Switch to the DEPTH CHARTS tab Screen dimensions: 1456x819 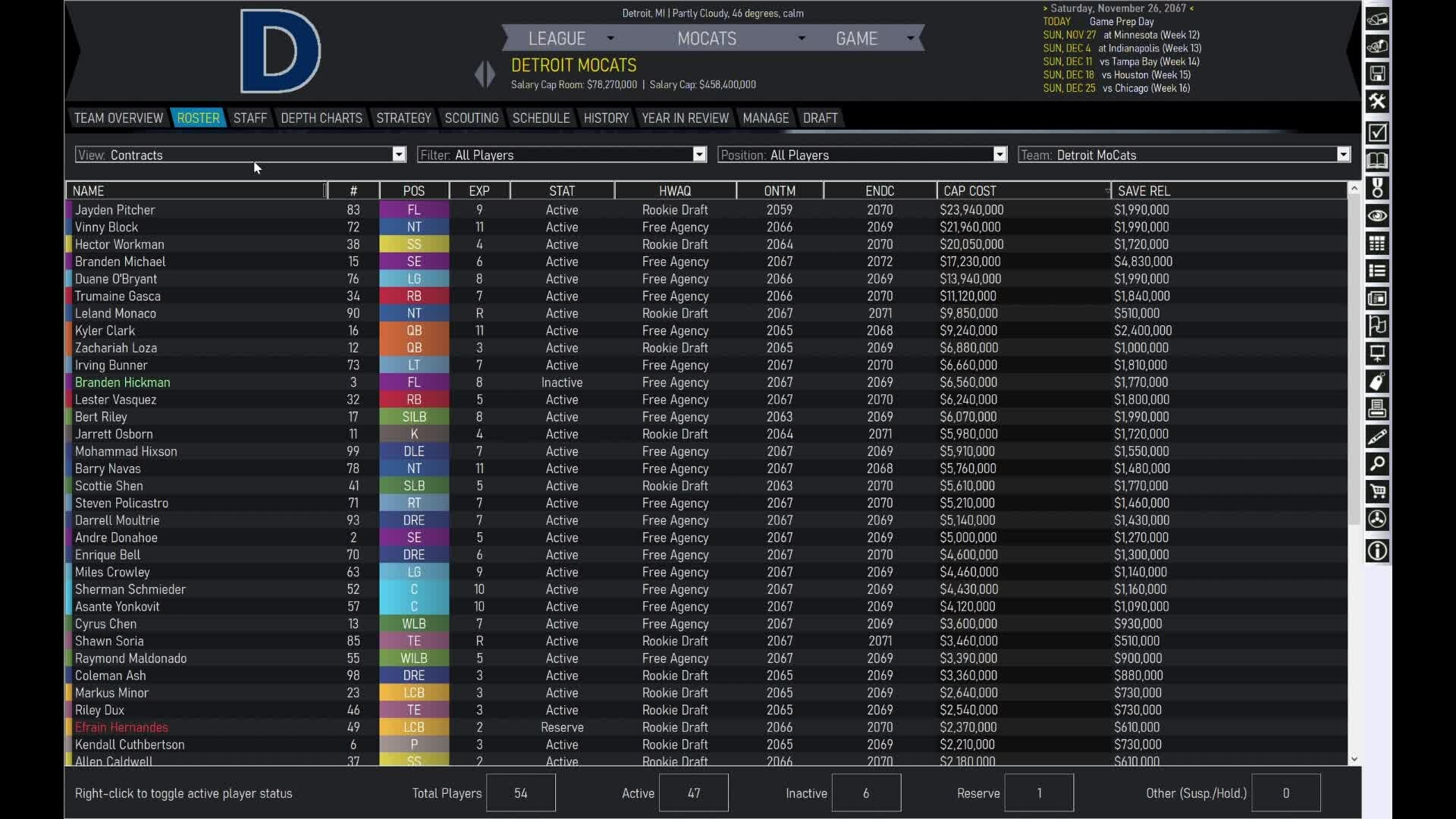pos(321,118)
